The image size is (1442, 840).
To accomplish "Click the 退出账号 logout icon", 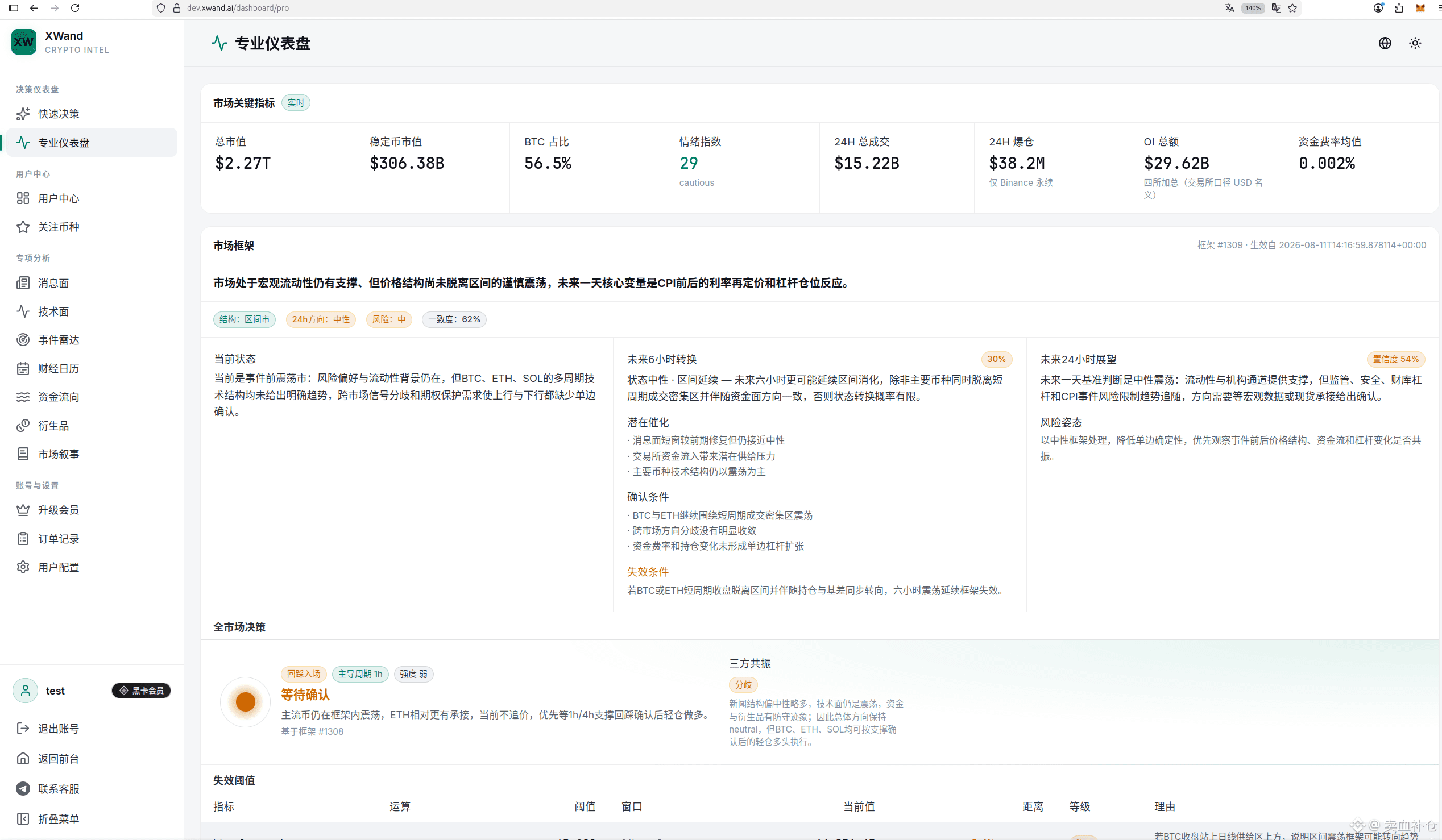I will tap(23, 729).
